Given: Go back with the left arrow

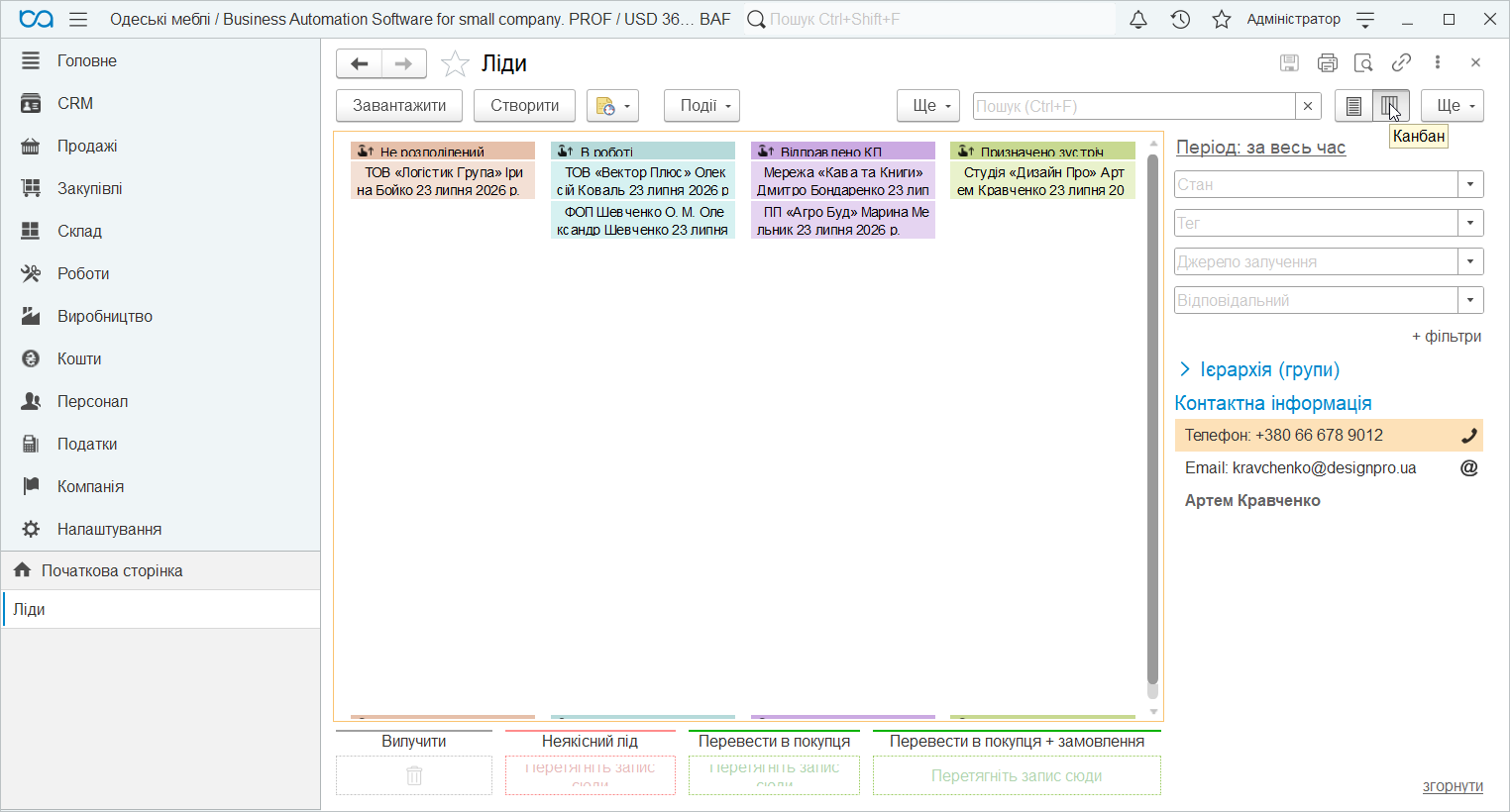Looking at the screenshot, I should 360,63.
